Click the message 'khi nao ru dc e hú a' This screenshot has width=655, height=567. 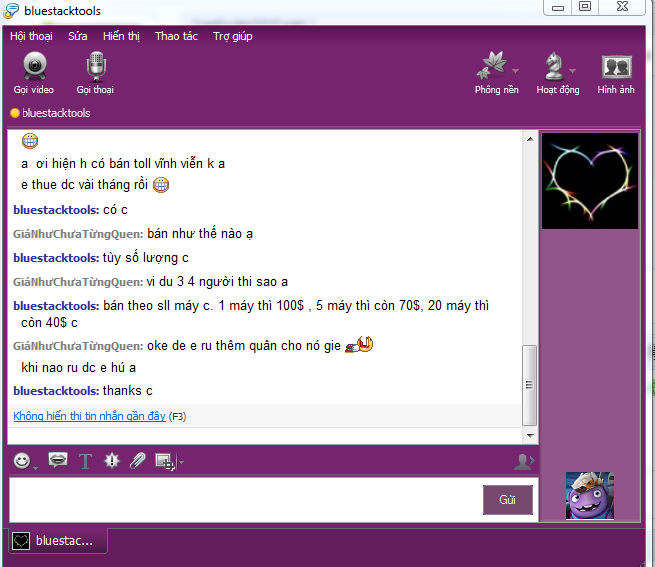click(x=79, y=368)
